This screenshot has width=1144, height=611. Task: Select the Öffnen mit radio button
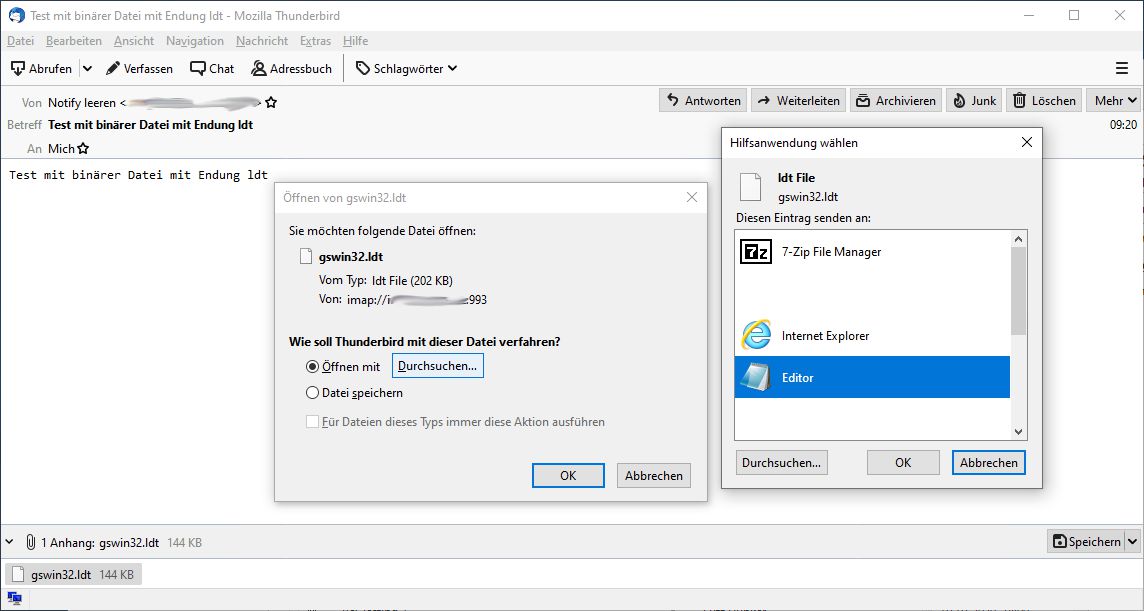click(312, 366)
